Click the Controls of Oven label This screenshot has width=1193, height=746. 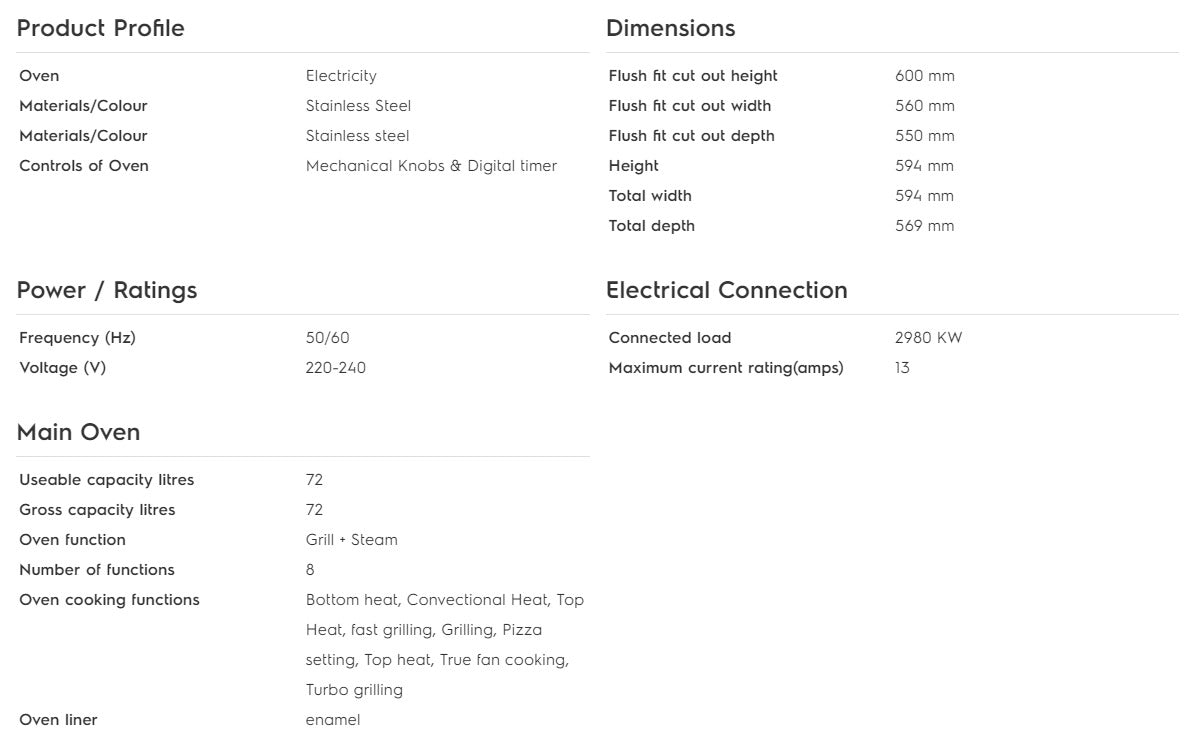(84, 166)
